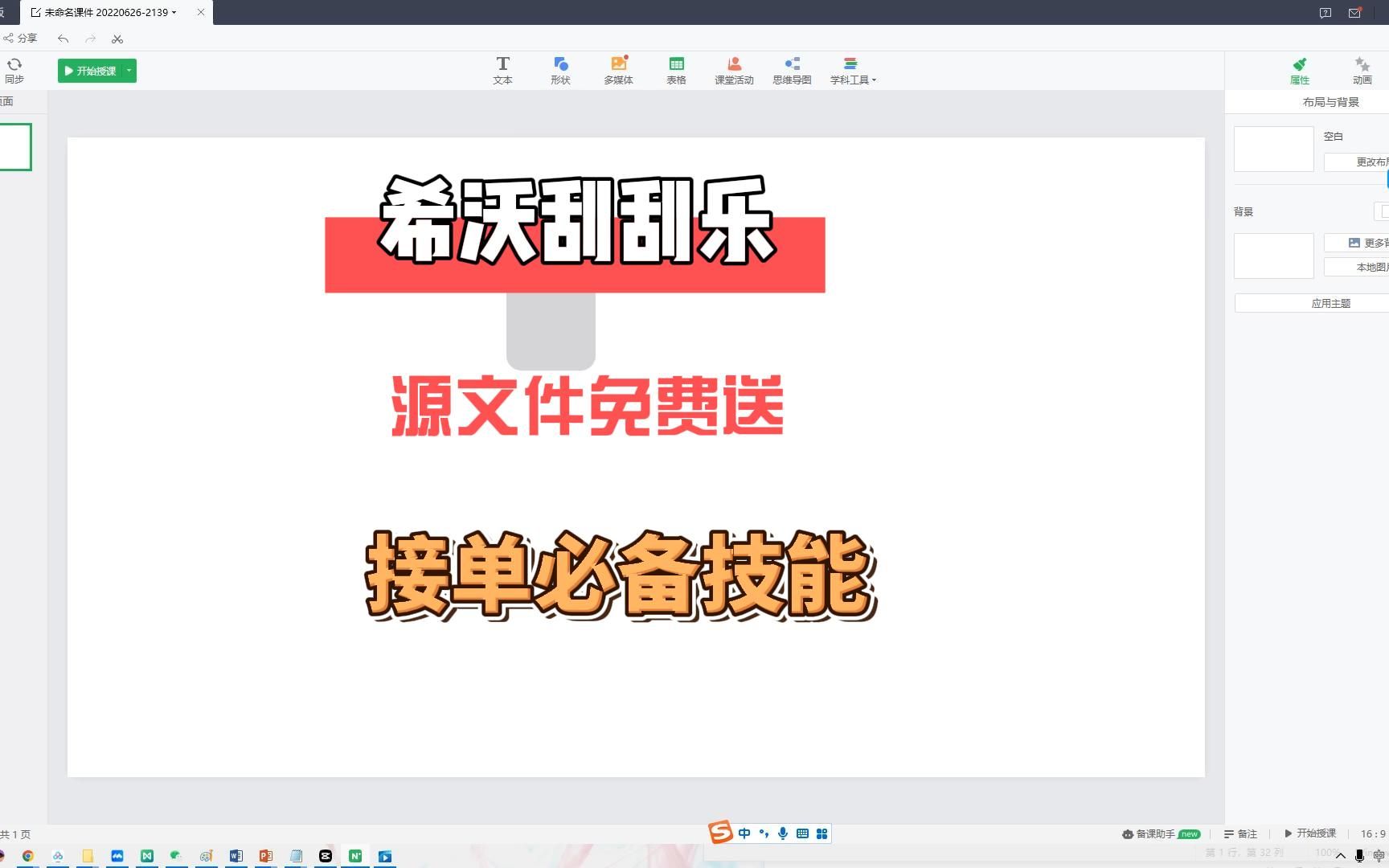Screen dimensions: 1389x868
Task: Select the first slide thumbnail on the left
Action: click(16, 146)
